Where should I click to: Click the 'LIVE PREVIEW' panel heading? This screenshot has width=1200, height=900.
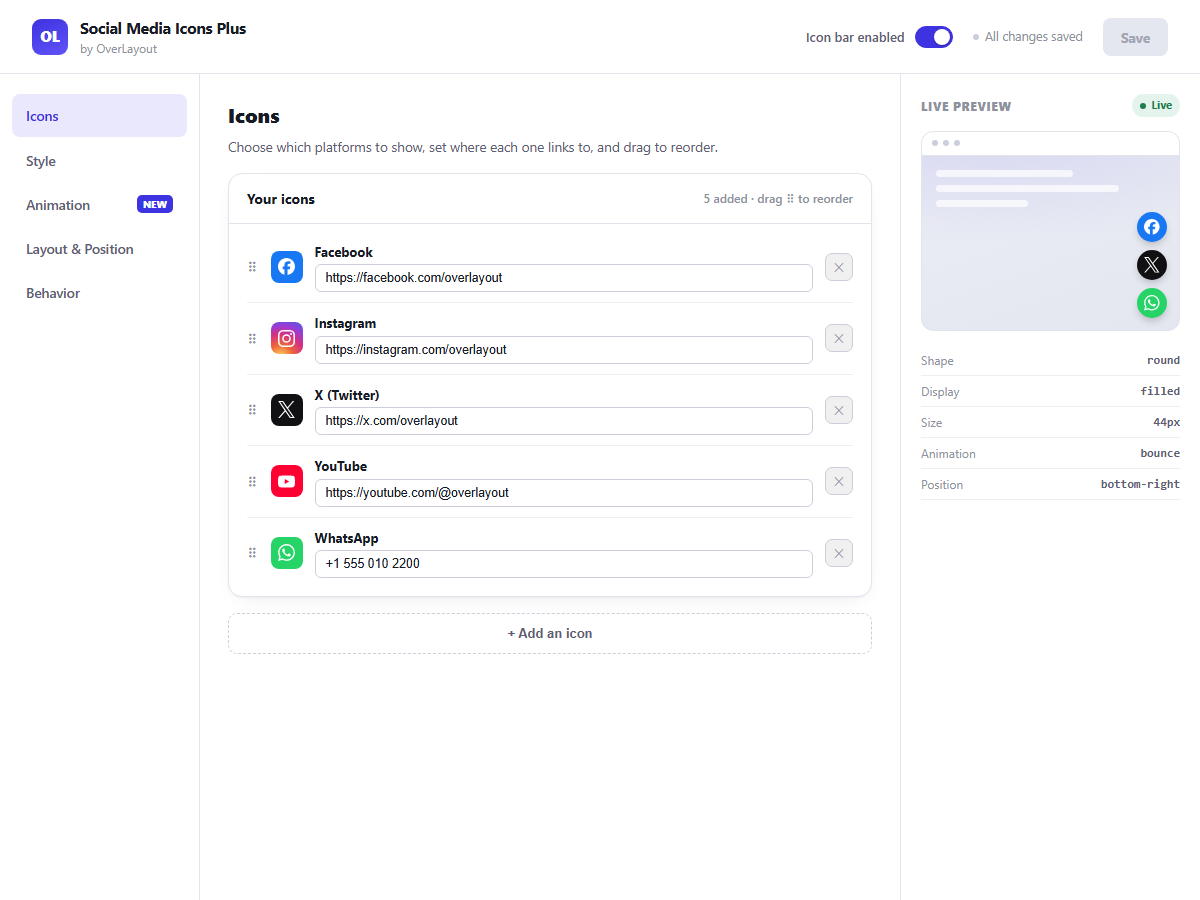(x=966, y=106)
